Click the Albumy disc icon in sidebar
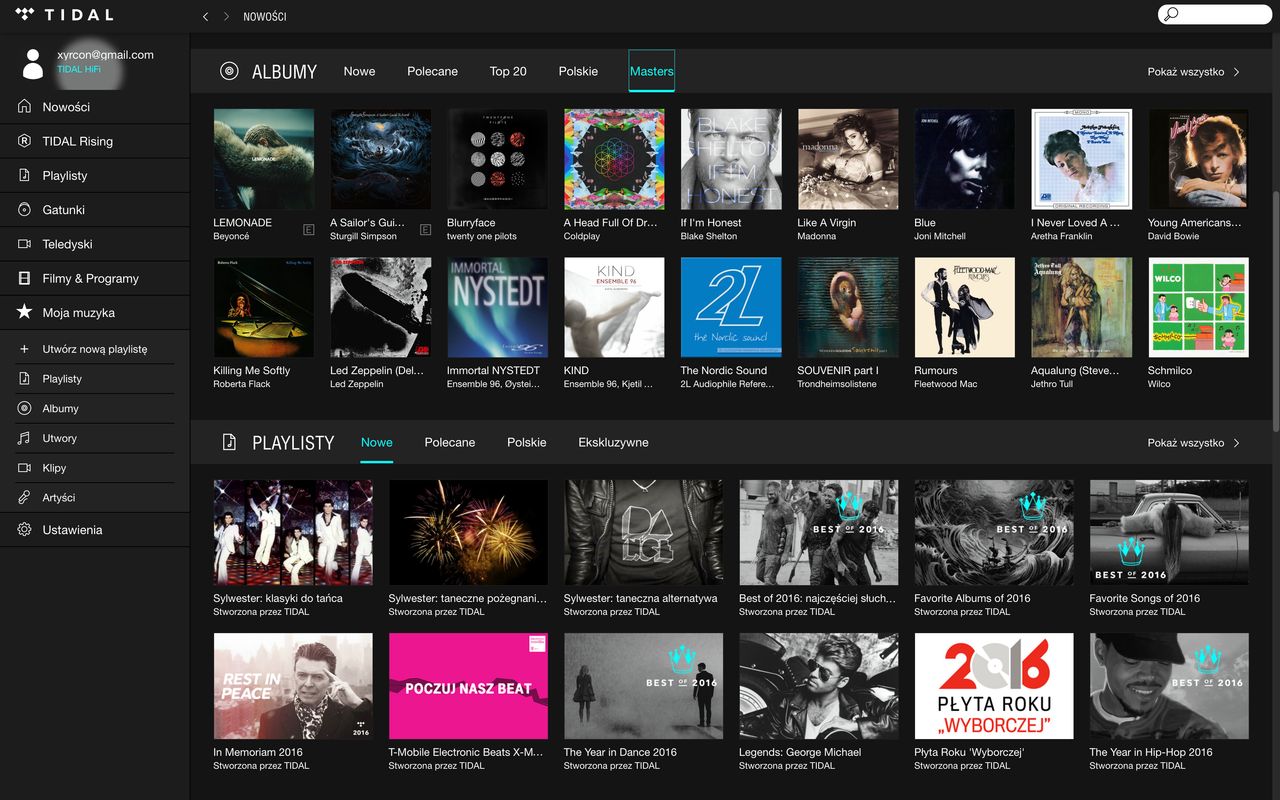 (24, 408)
